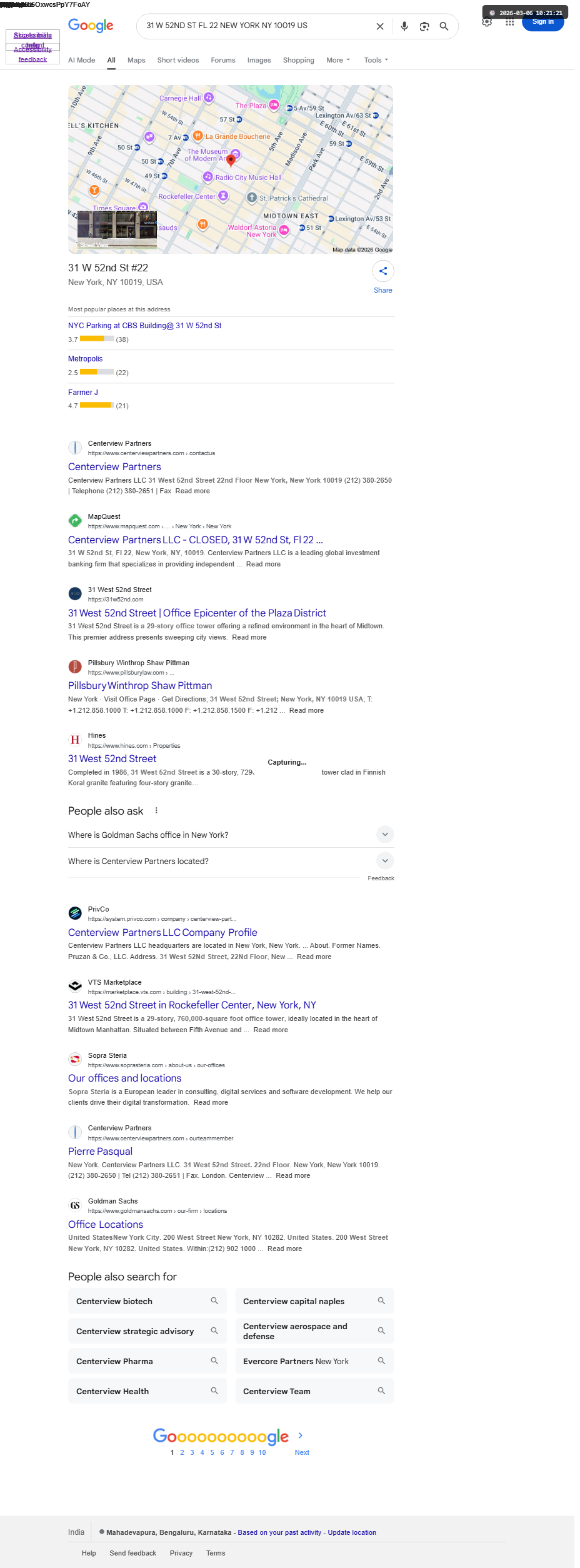Click the red map location pin

pyautogui.click(x=231, y=160)
